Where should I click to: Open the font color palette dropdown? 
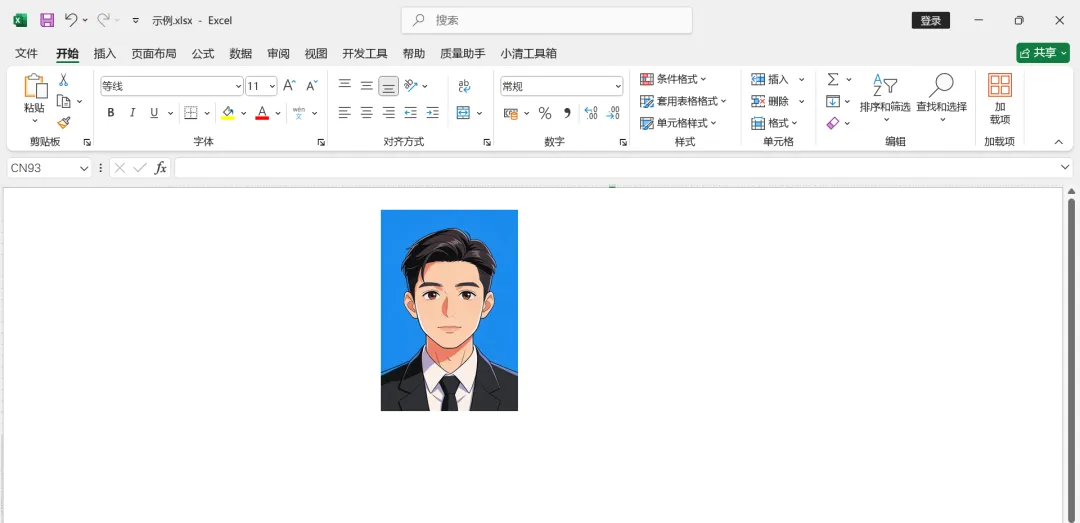coord(278,113)
